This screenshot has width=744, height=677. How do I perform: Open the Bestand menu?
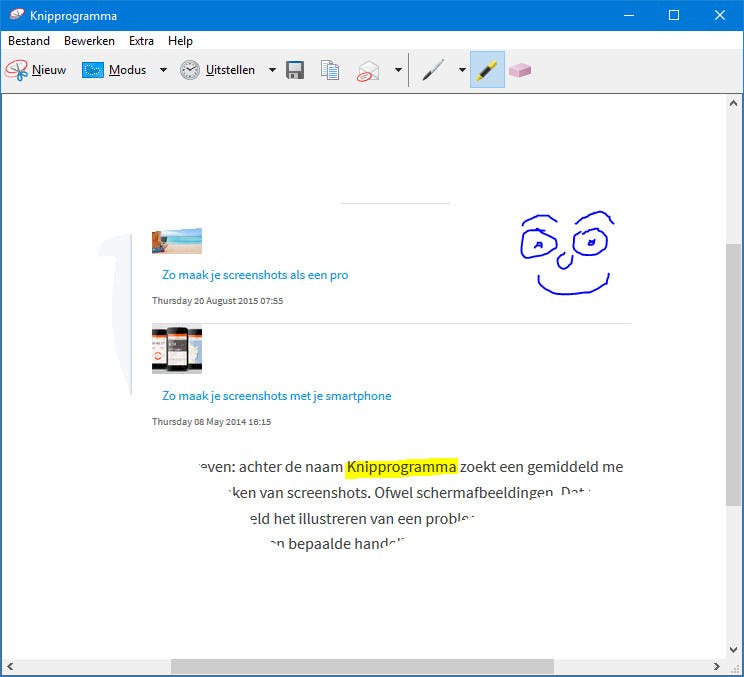[x=29, y=41]
